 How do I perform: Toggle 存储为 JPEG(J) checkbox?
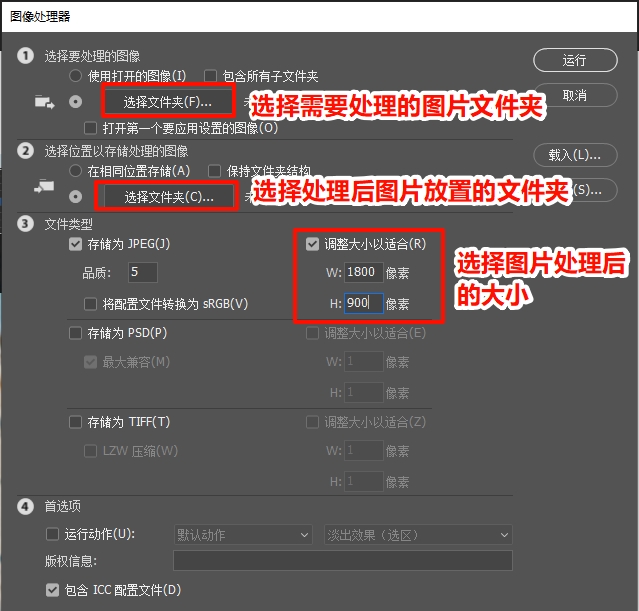75,244
